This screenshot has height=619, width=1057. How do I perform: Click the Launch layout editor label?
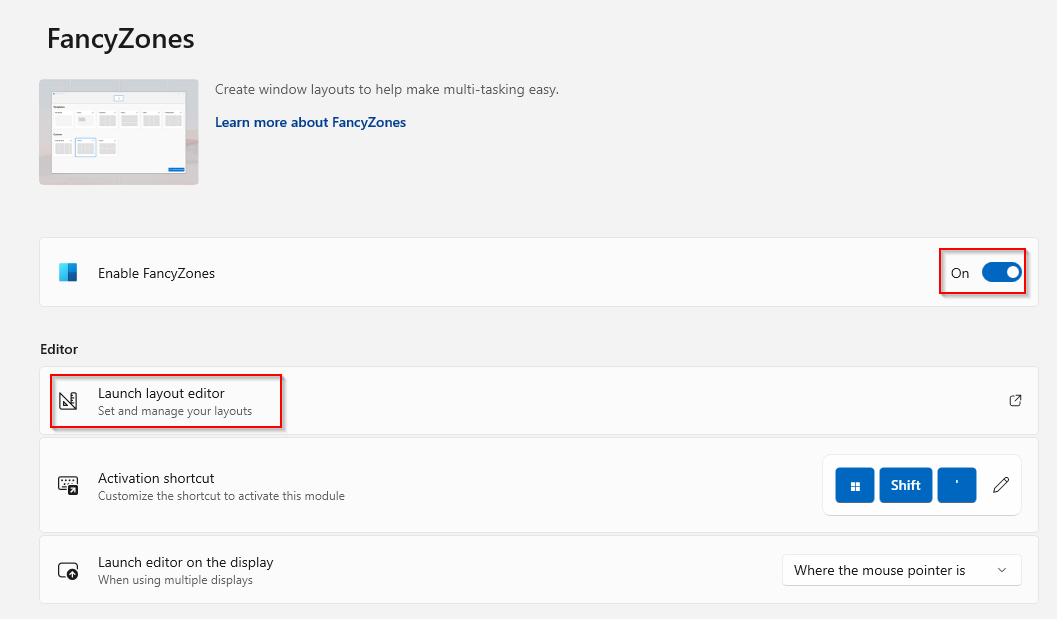pos(161,393)
